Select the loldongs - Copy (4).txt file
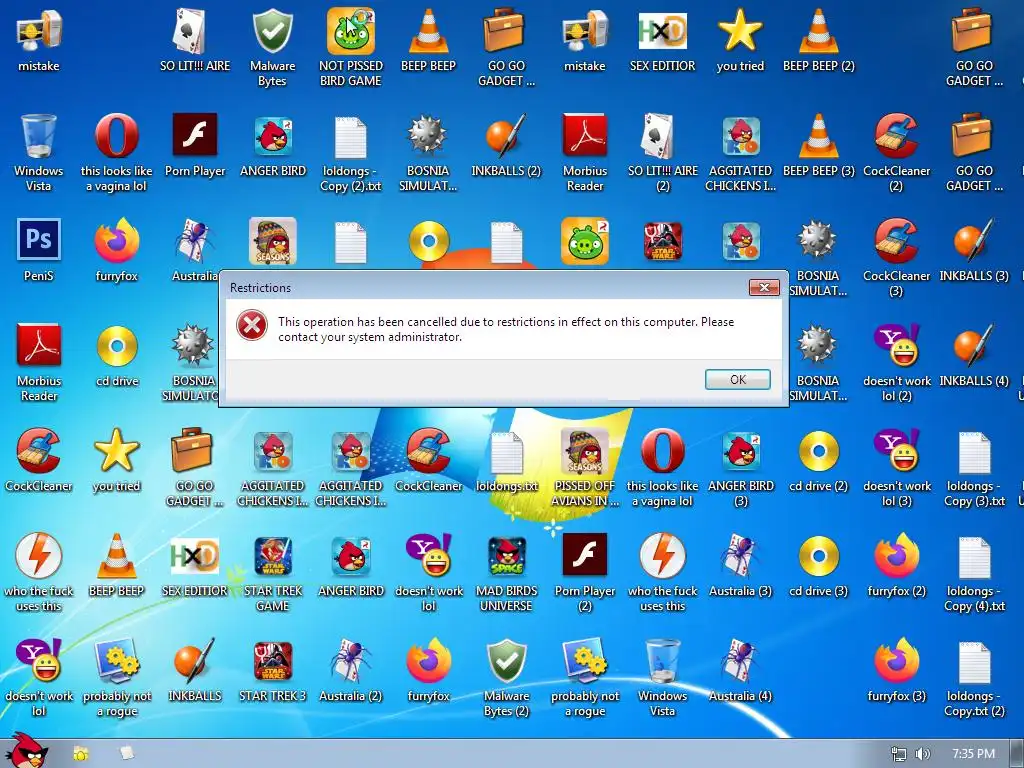Screen dimensions: 1024x768 [x=974, y=557]
